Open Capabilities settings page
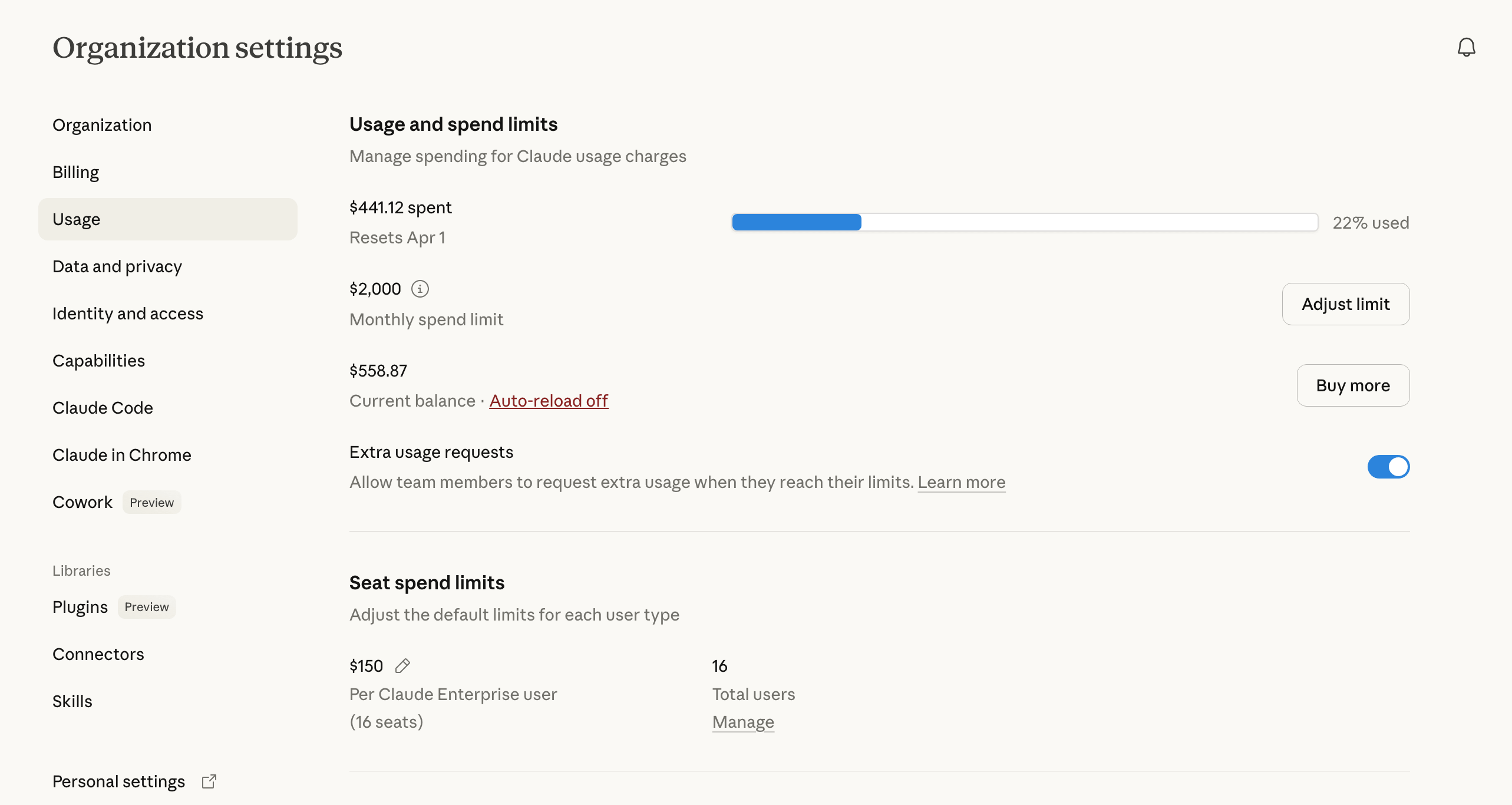The height and width of the screenshot is (805, 1512). (x=98, y=361)
